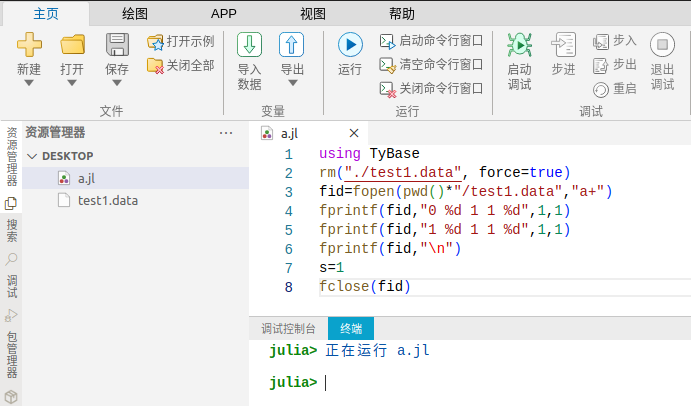Select a.jl in the resource manager
Image resolution: width=691 pixels, height=406 pixels.
click(136, 178)
